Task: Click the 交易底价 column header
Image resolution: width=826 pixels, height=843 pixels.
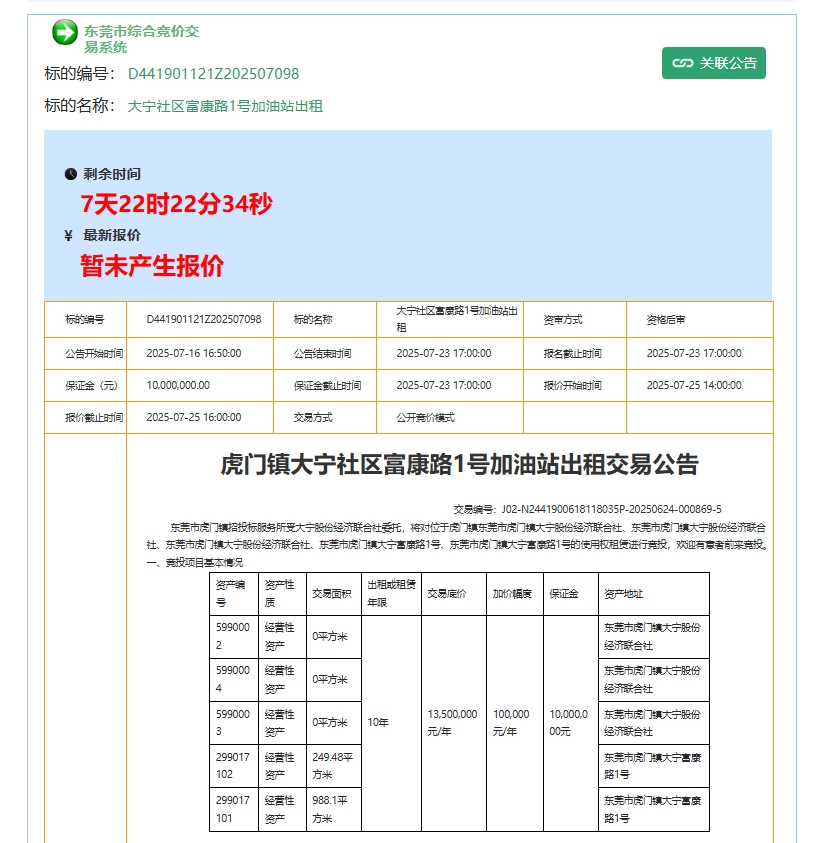Action: tap(453, 594)
